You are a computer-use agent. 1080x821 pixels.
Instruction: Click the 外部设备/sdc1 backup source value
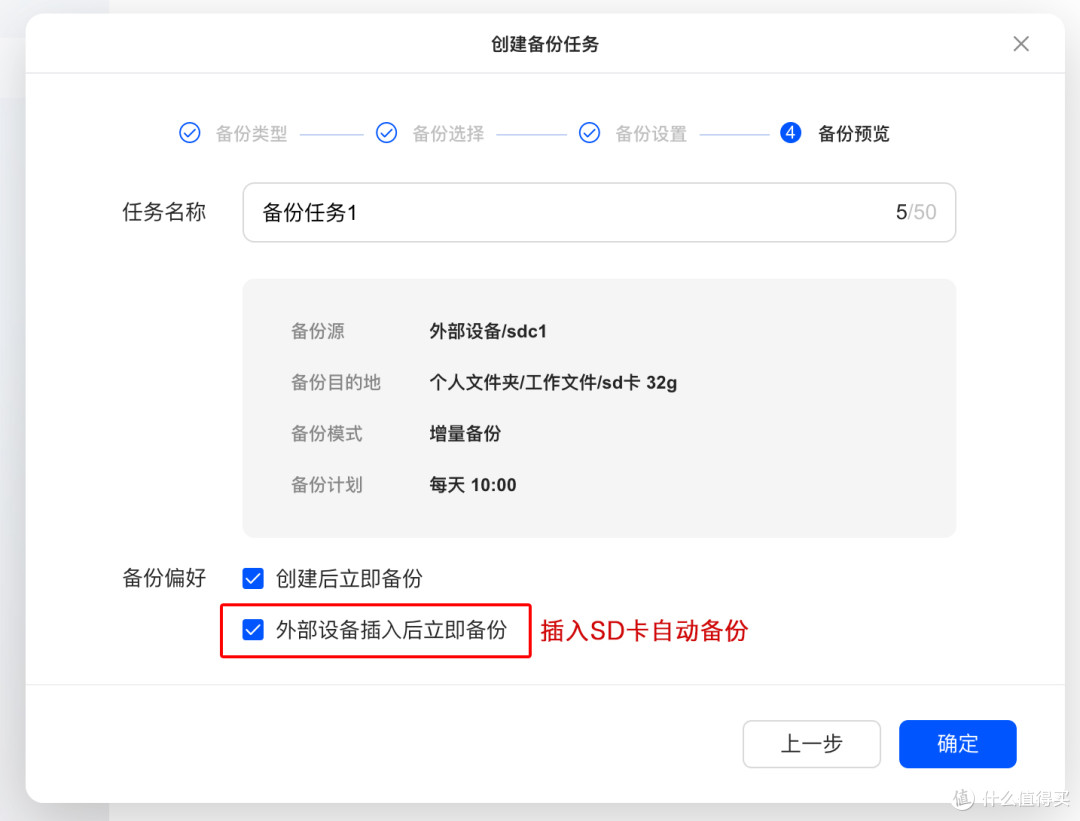pyautogui.click(x=488, y=331)
